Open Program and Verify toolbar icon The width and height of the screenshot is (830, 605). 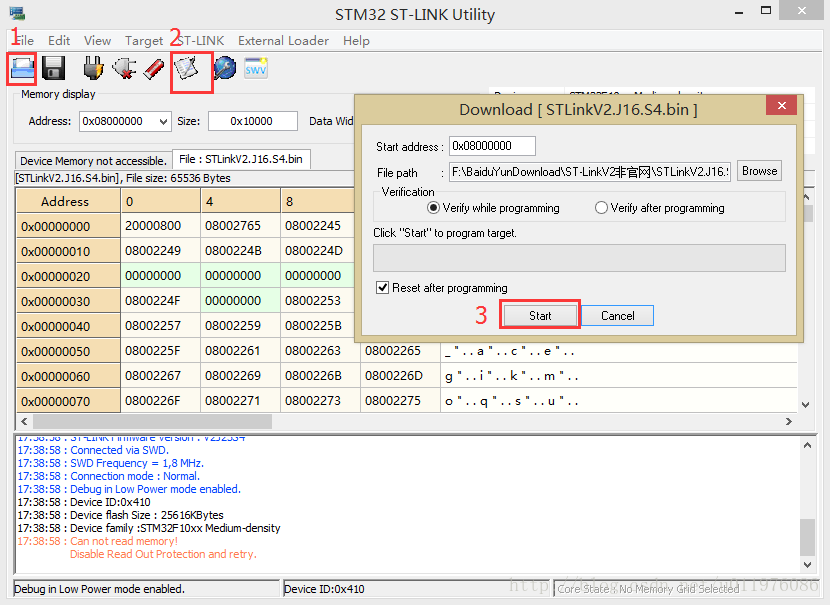click(188, 68)
